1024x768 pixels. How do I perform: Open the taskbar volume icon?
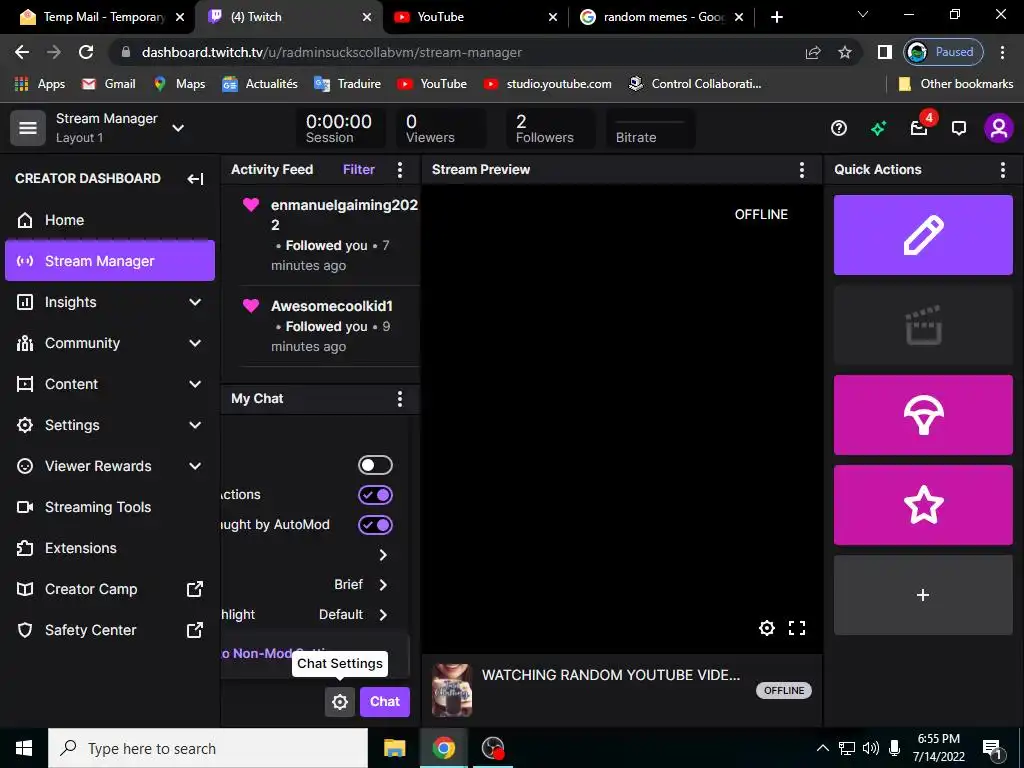(871, 749)
